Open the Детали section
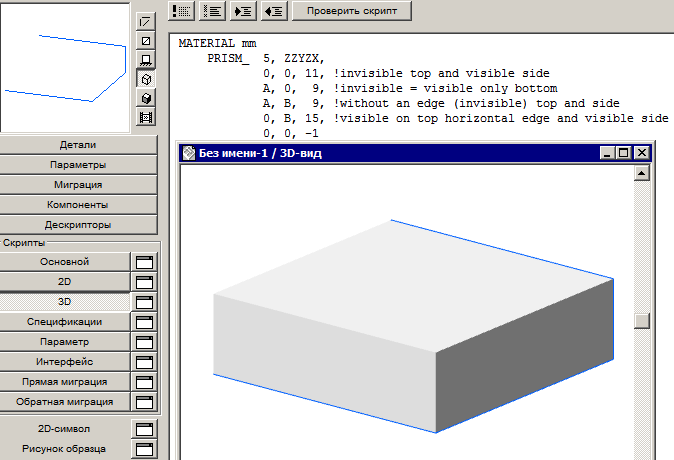Viewport: 674px width, 460px height. 78,145
